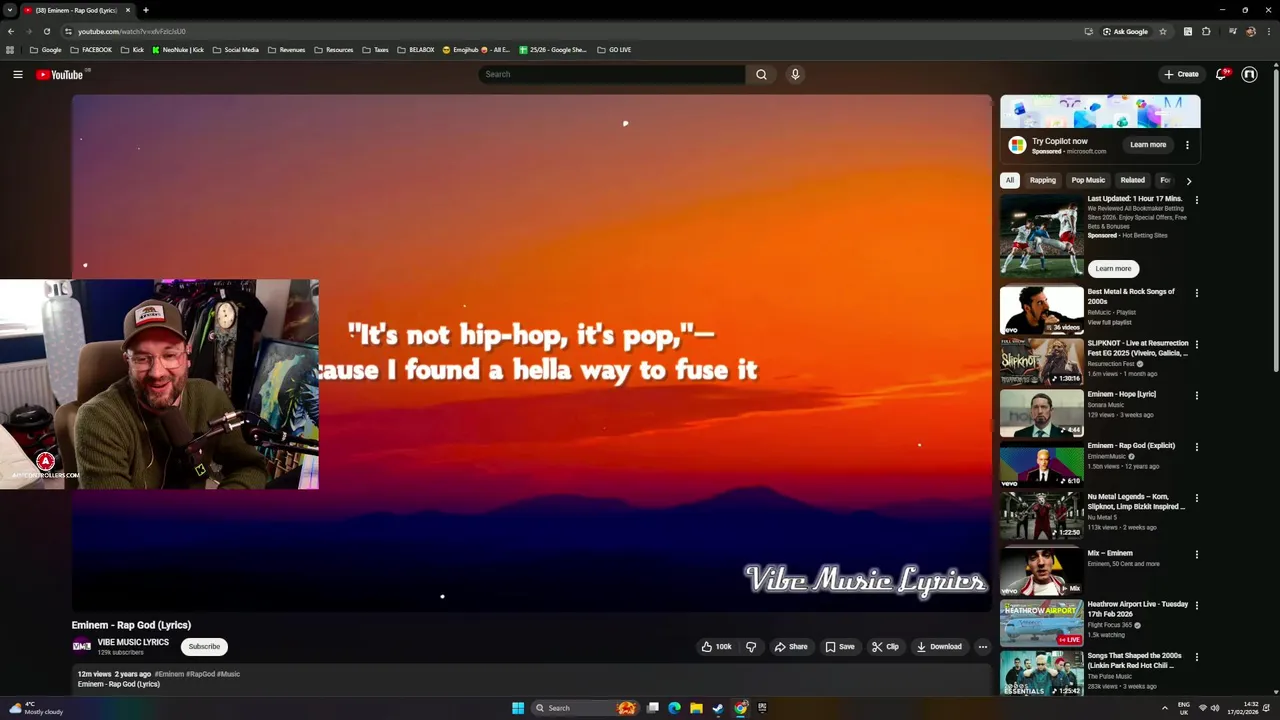1280x720 pixels.
Task: Open options for Mix – Eminem
Action: pos(1196,554)
